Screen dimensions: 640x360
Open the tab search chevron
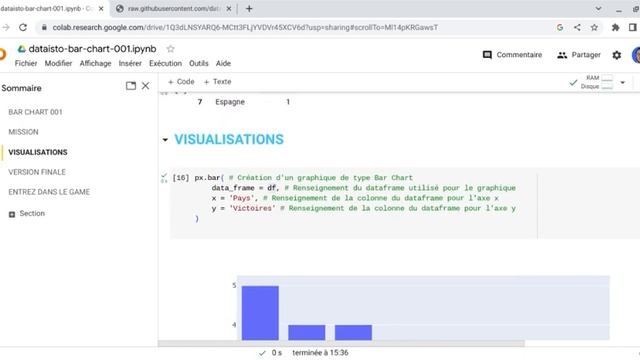pyautogui.click(x=598, y=9)
